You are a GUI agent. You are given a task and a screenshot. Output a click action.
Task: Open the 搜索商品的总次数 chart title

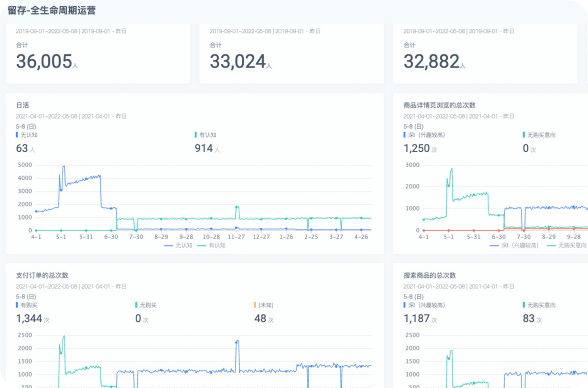point(429,275)
